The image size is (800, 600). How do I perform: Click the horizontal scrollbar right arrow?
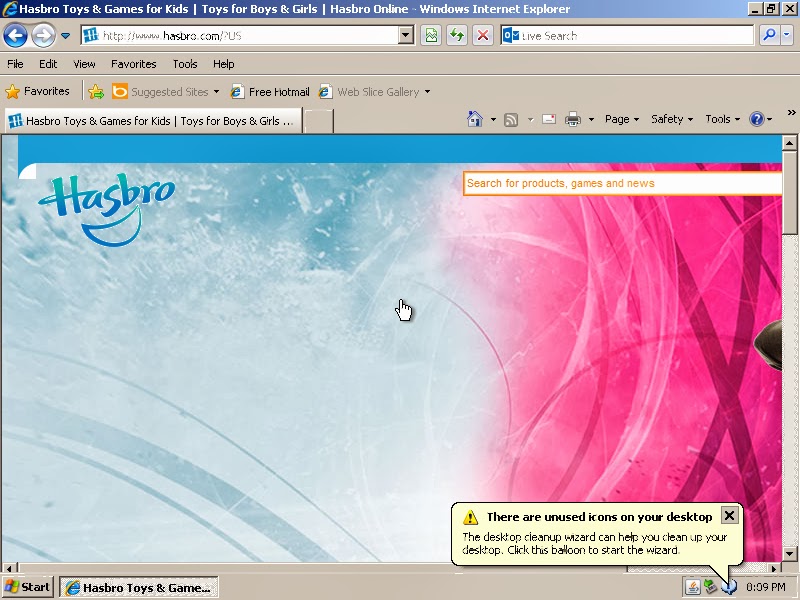point(774,568)
